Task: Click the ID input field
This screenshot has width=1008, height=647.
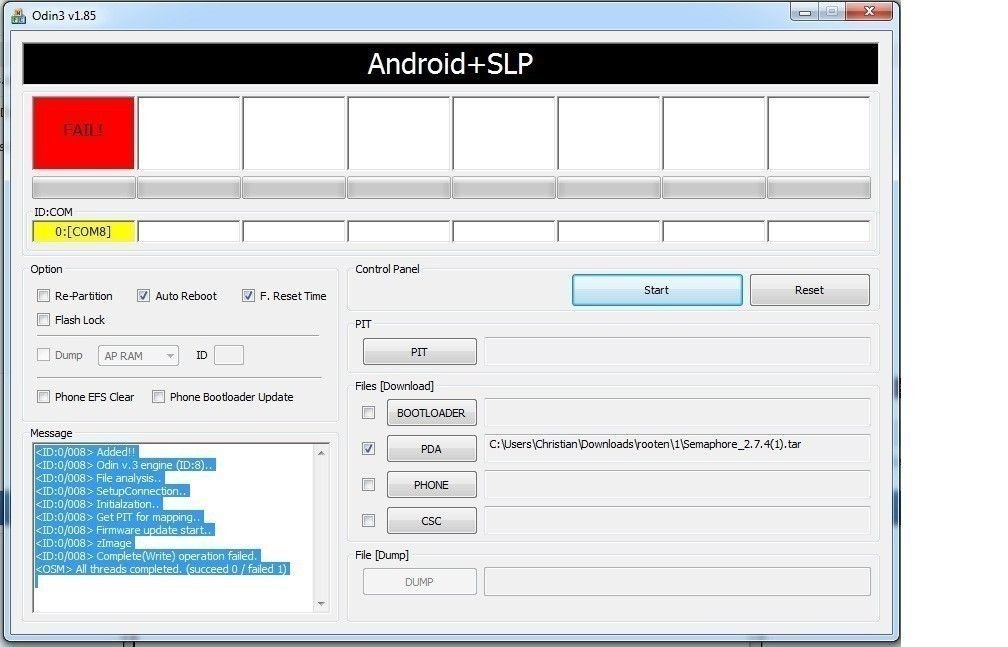Action: (229, 355)
